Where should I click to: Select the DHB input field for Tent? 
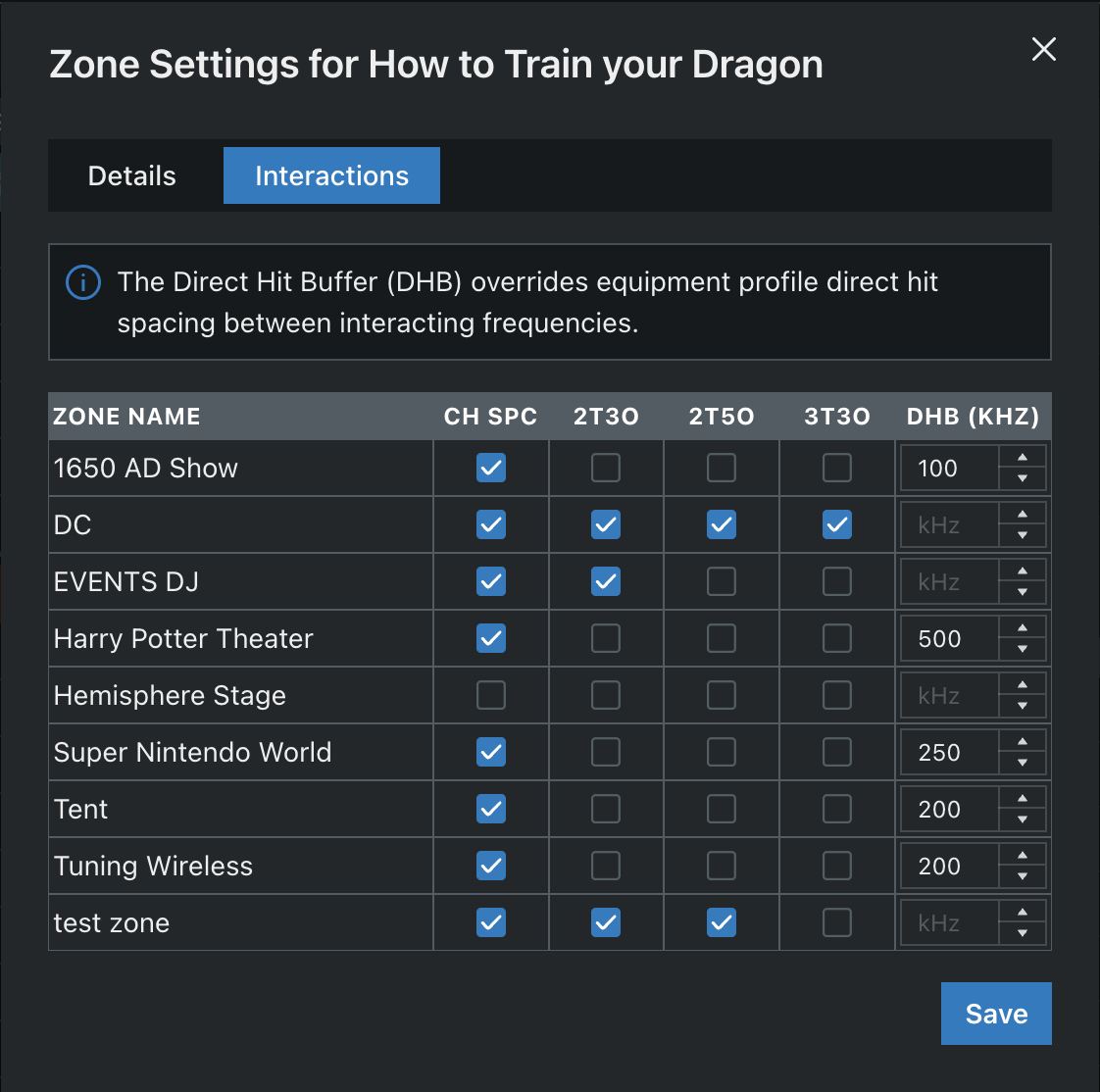click(x=948, y=809)
